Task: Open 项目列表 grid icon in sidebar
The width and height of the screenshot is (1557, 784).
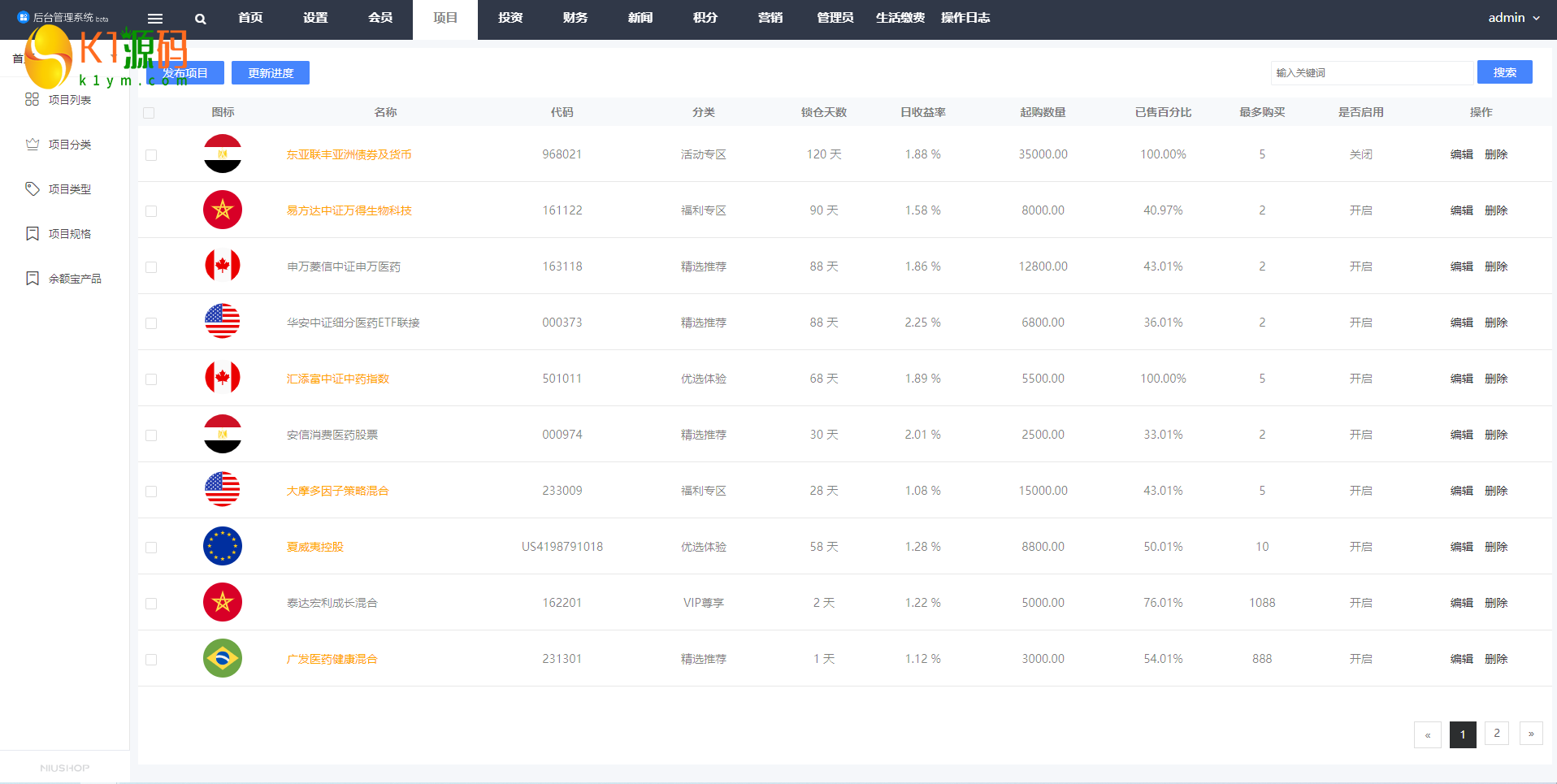Action: pyautogui.click(x=33, y=99)
